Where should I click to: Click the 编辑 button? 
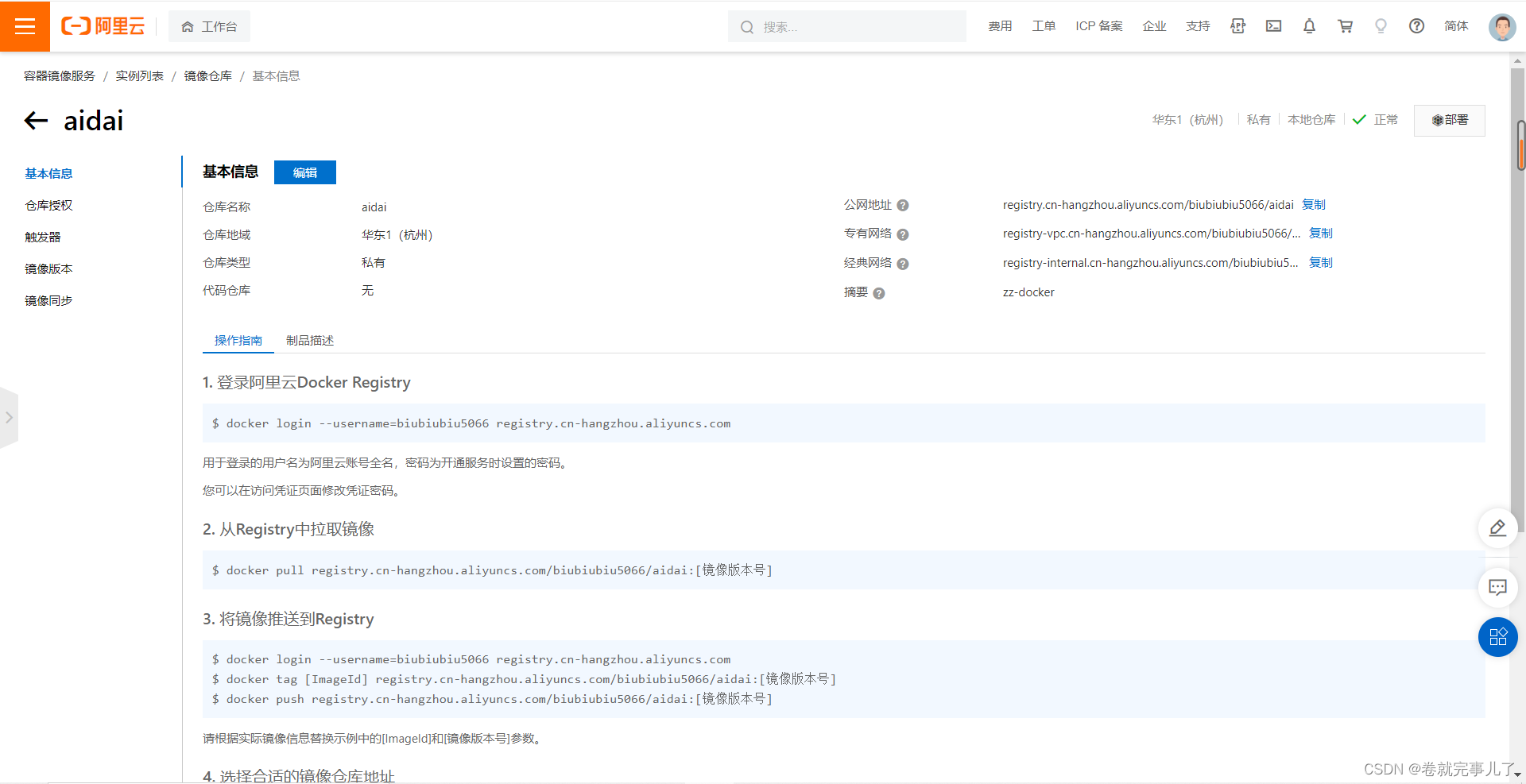[304, 172]
